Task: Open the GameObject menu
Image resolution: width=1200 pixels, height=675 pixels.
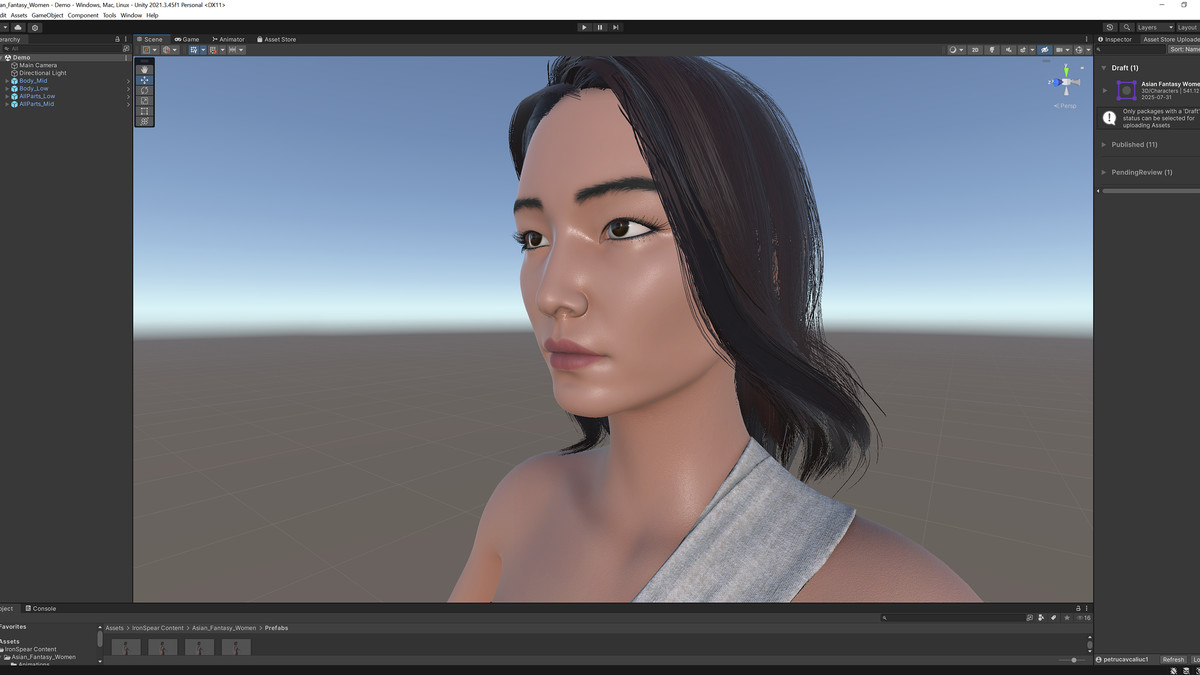Action: tap(47, 15)
